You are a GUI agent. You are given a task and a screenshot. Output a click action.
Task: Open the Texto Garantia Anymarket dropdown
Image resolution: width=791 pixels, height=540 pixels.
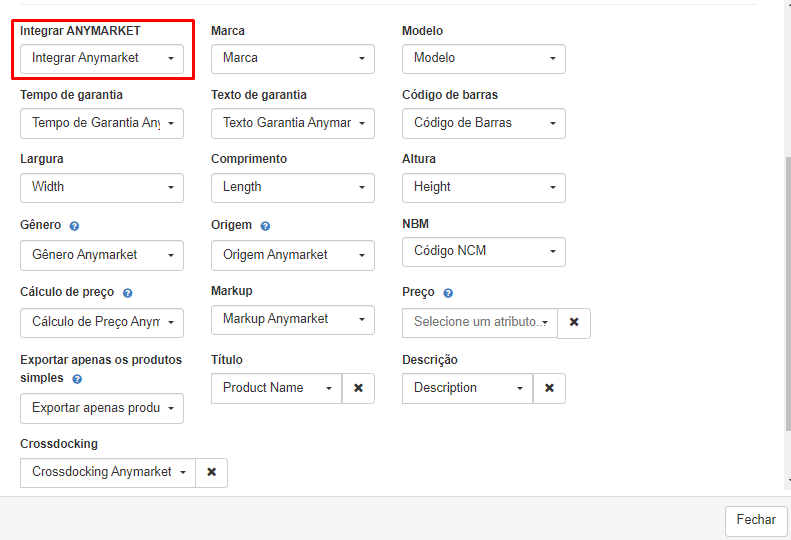tap(293, 123)
